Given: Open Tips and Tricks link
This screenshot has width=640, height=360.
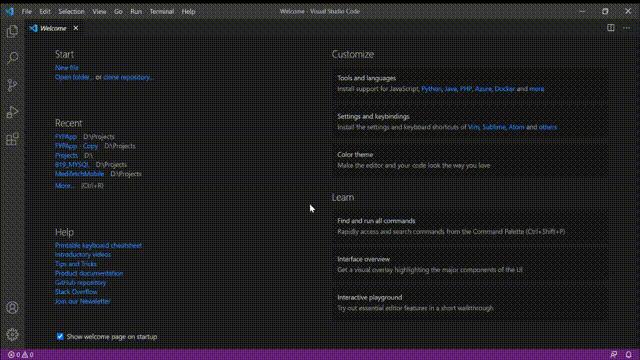Looking at the screenshot, I should pos(76,264).
